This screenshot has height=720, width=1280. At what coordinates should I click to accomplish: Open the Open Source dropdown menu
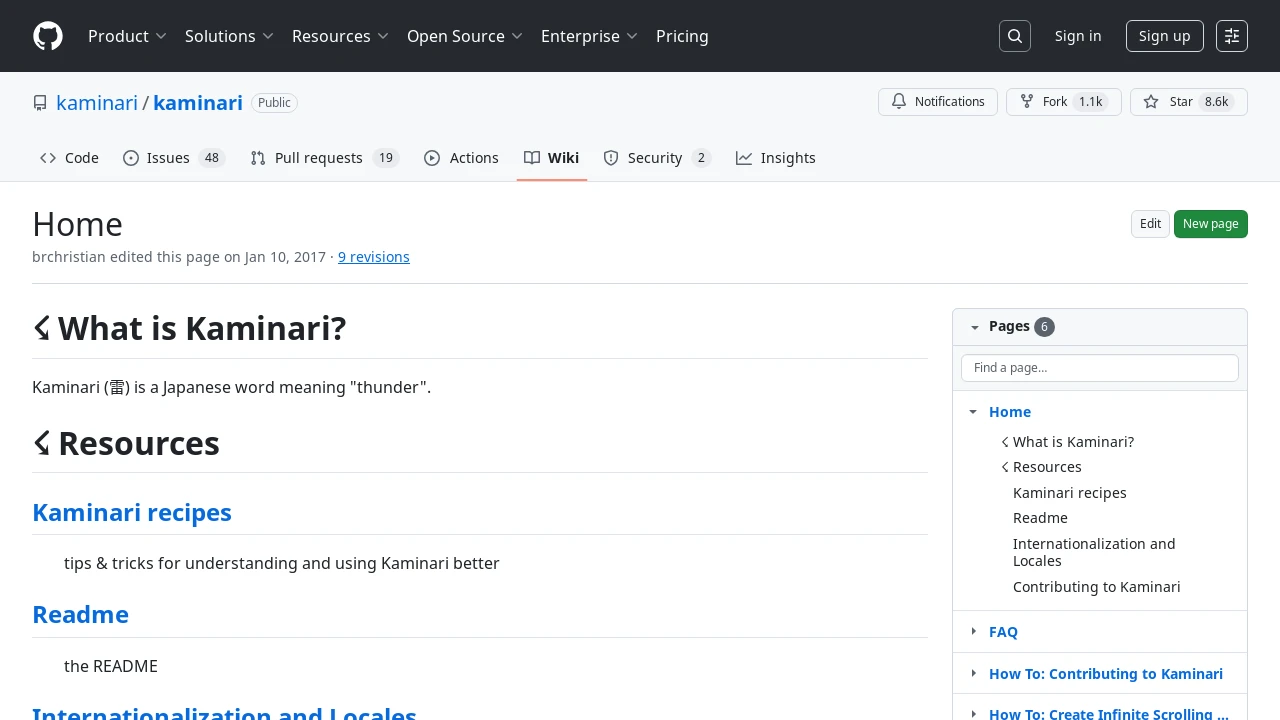point(465,36)
